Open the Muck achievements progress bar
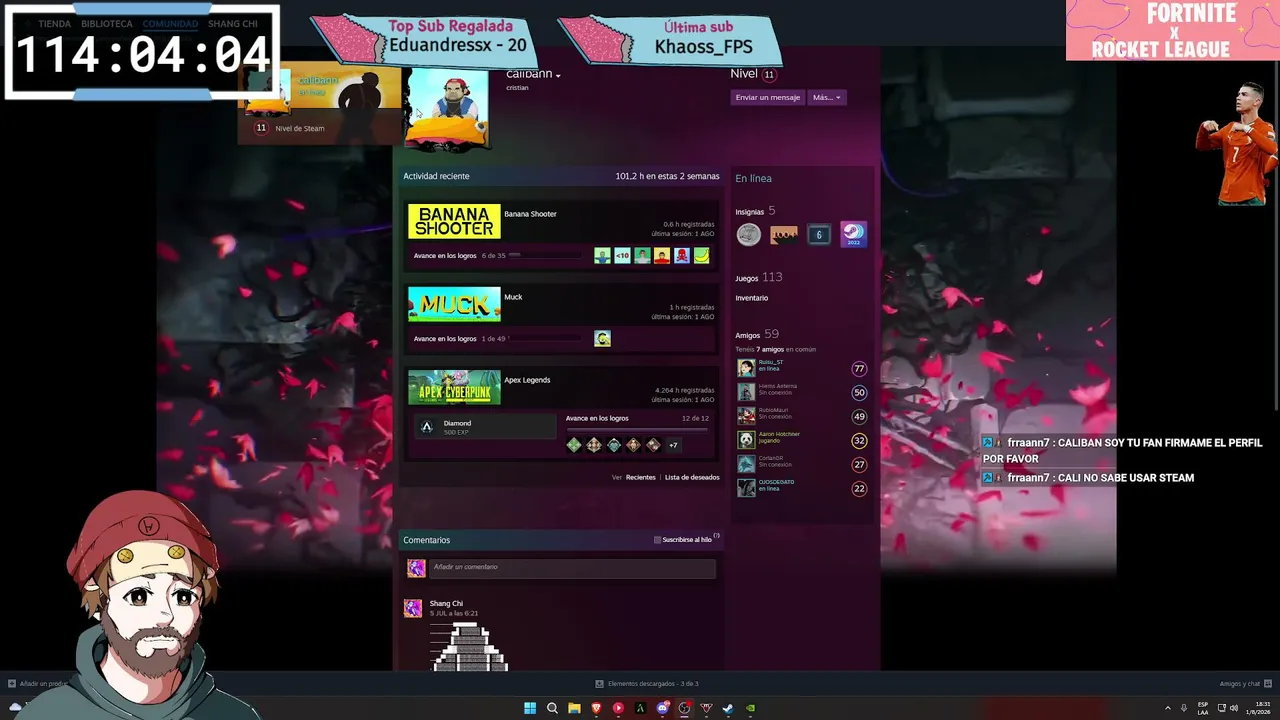This screenshot has width=1280, height=720. pos(545,338)
